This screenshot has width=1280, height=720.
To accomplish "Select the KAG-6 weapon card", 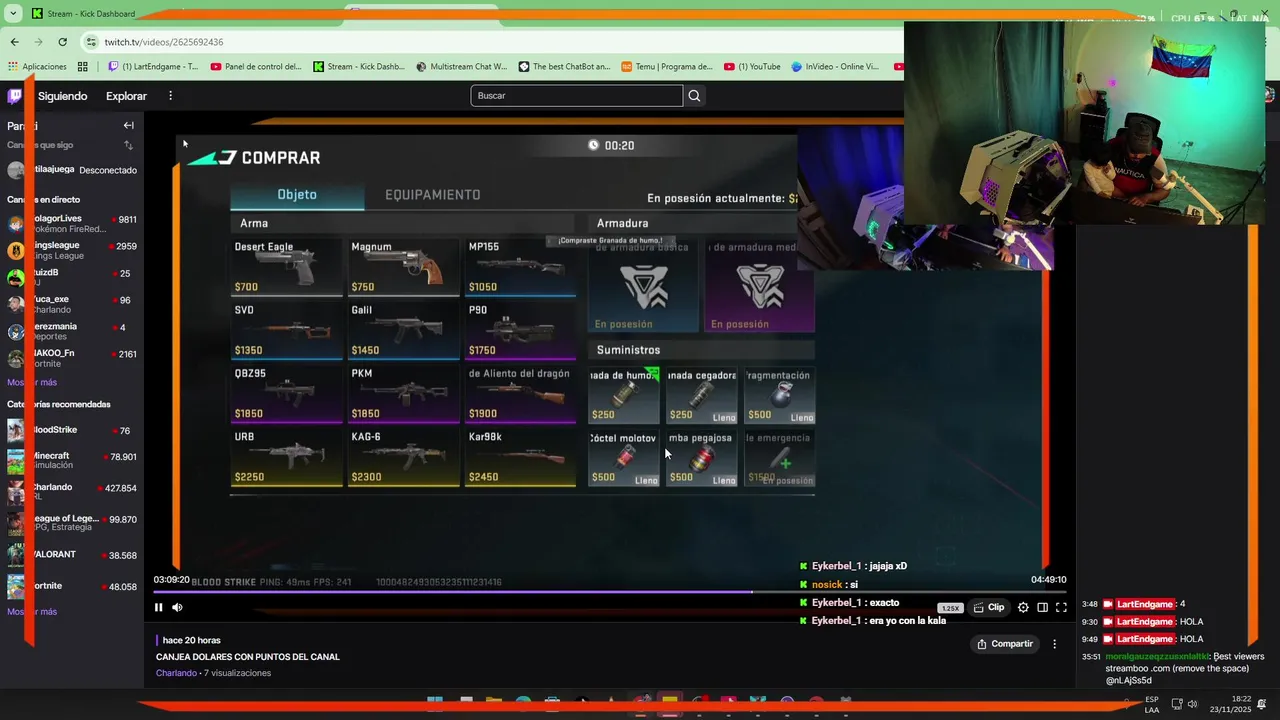I will point(403,458).
